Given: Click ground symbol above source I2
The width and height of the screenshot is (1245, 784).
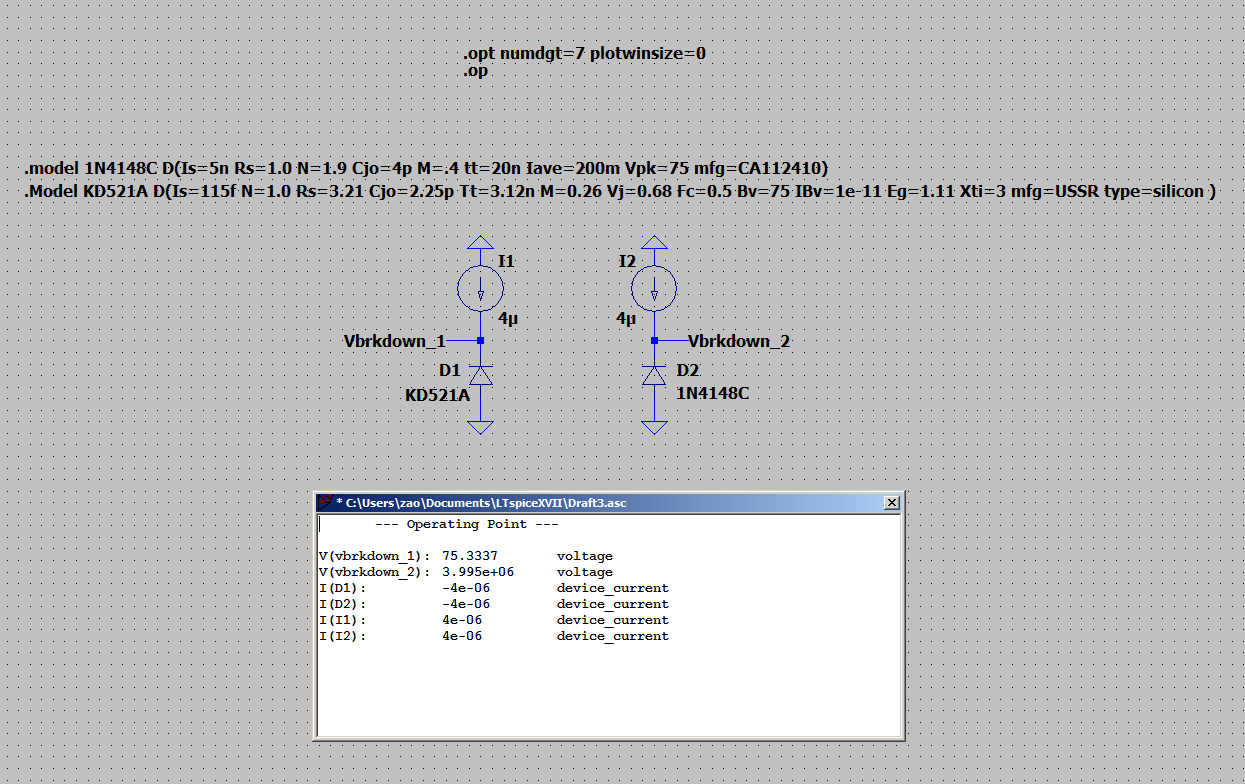Looking at the screenshot, I should click(x=654, y=243).
